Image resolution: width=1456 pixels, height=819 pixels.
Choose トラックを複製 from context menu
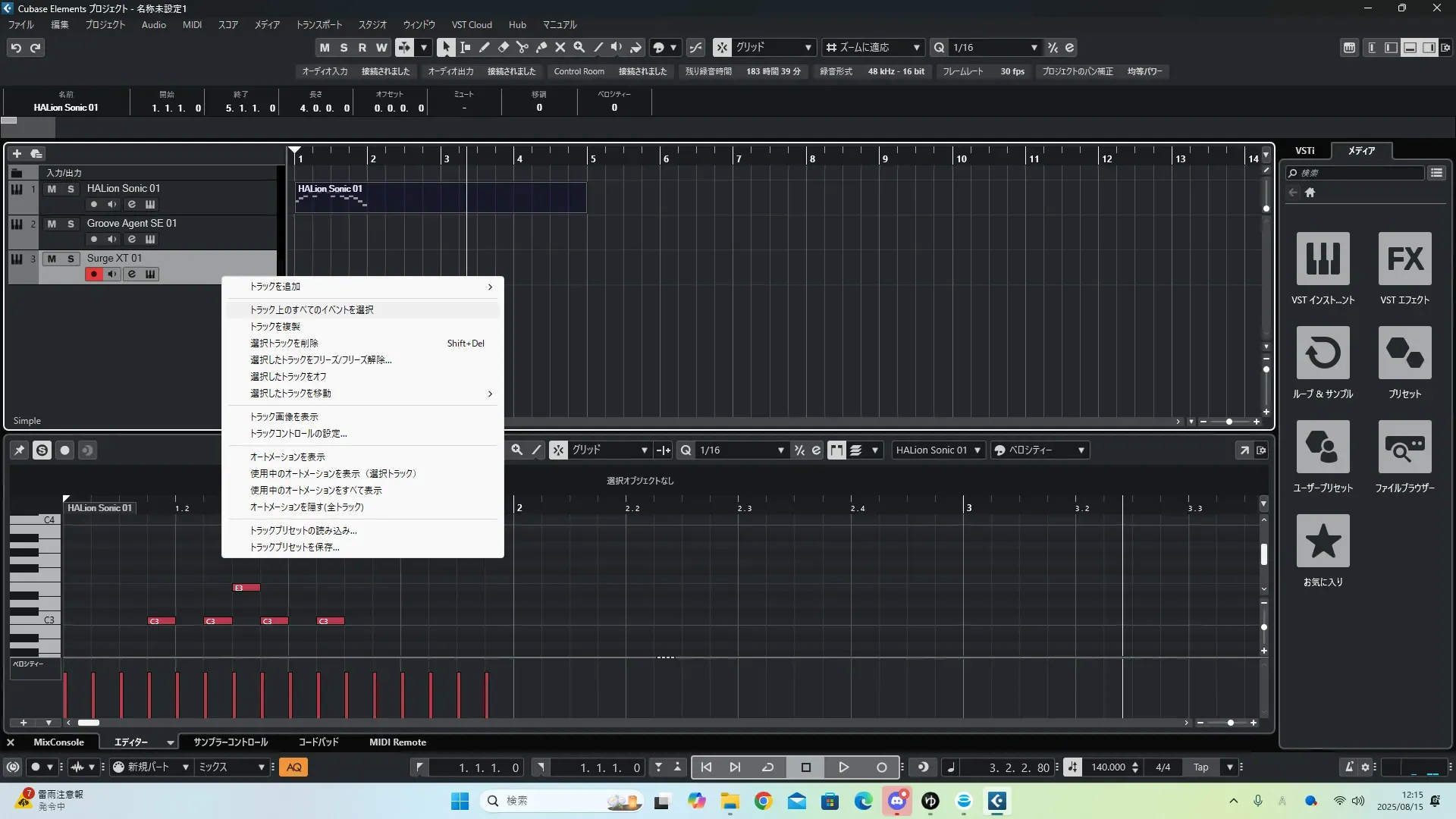click(275, 327)
